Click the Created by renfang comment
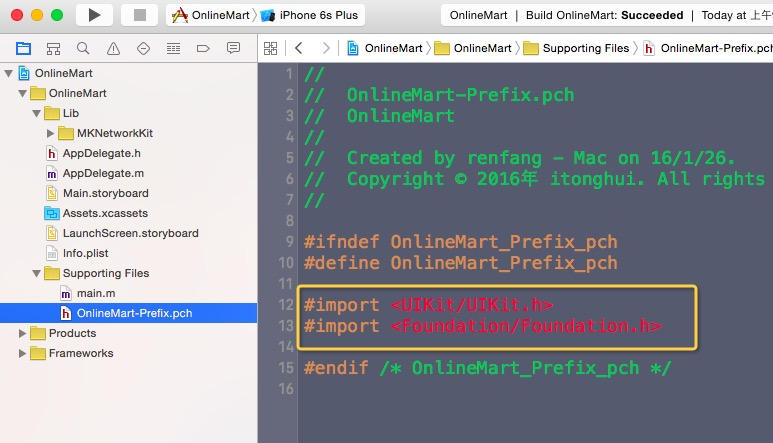The image size is (773, 443). [520, 158]
